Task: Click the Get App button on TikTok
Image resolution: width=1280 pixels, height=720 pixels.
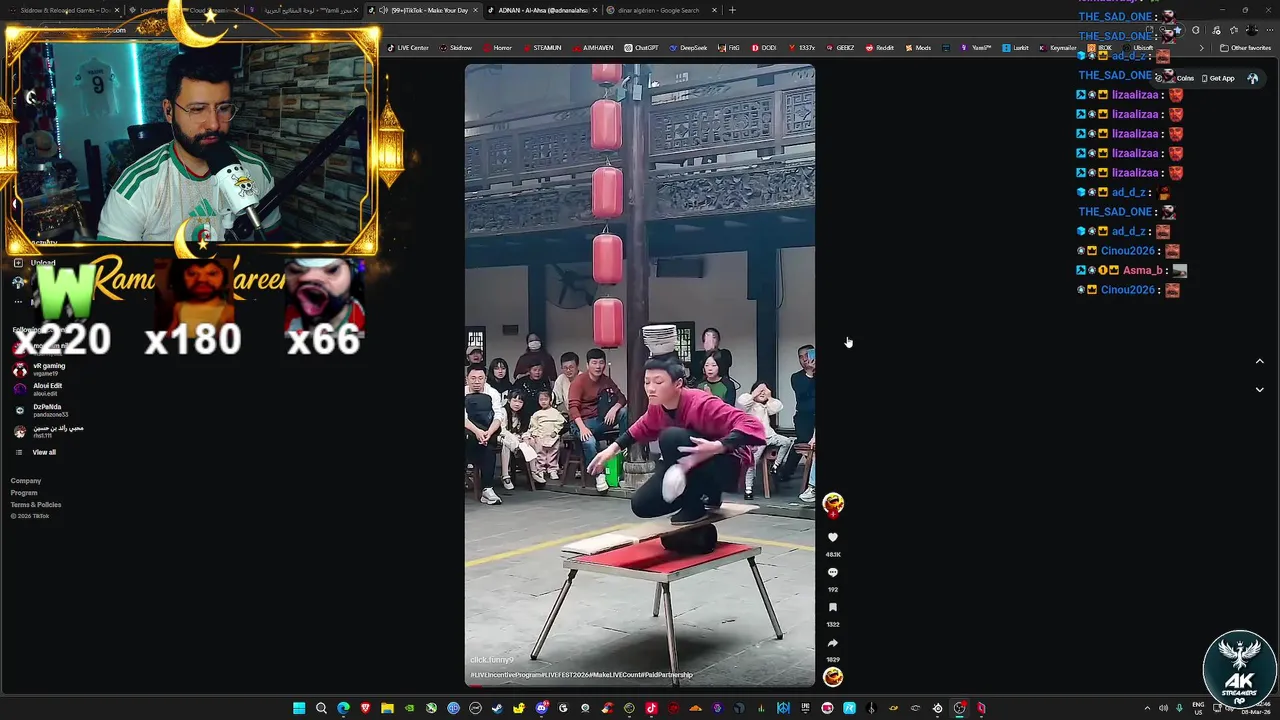Action: tap(1218, 78)
